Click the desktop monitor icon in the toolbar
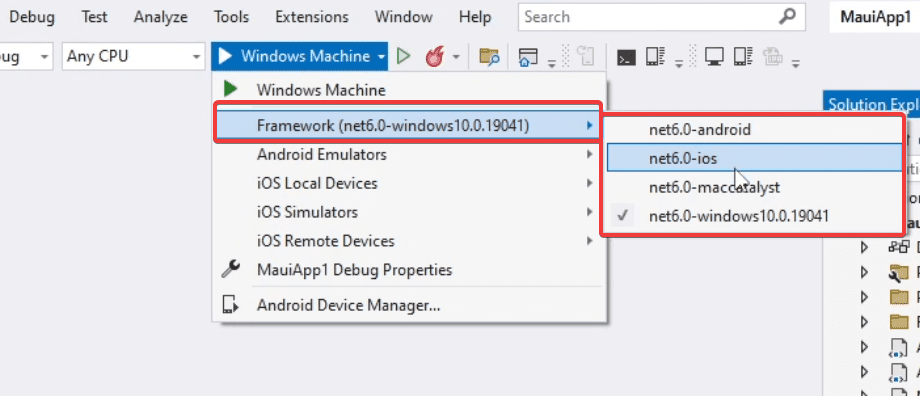This screenshot has width=920, height=396. pyautogui.click(x=715, y=57)
